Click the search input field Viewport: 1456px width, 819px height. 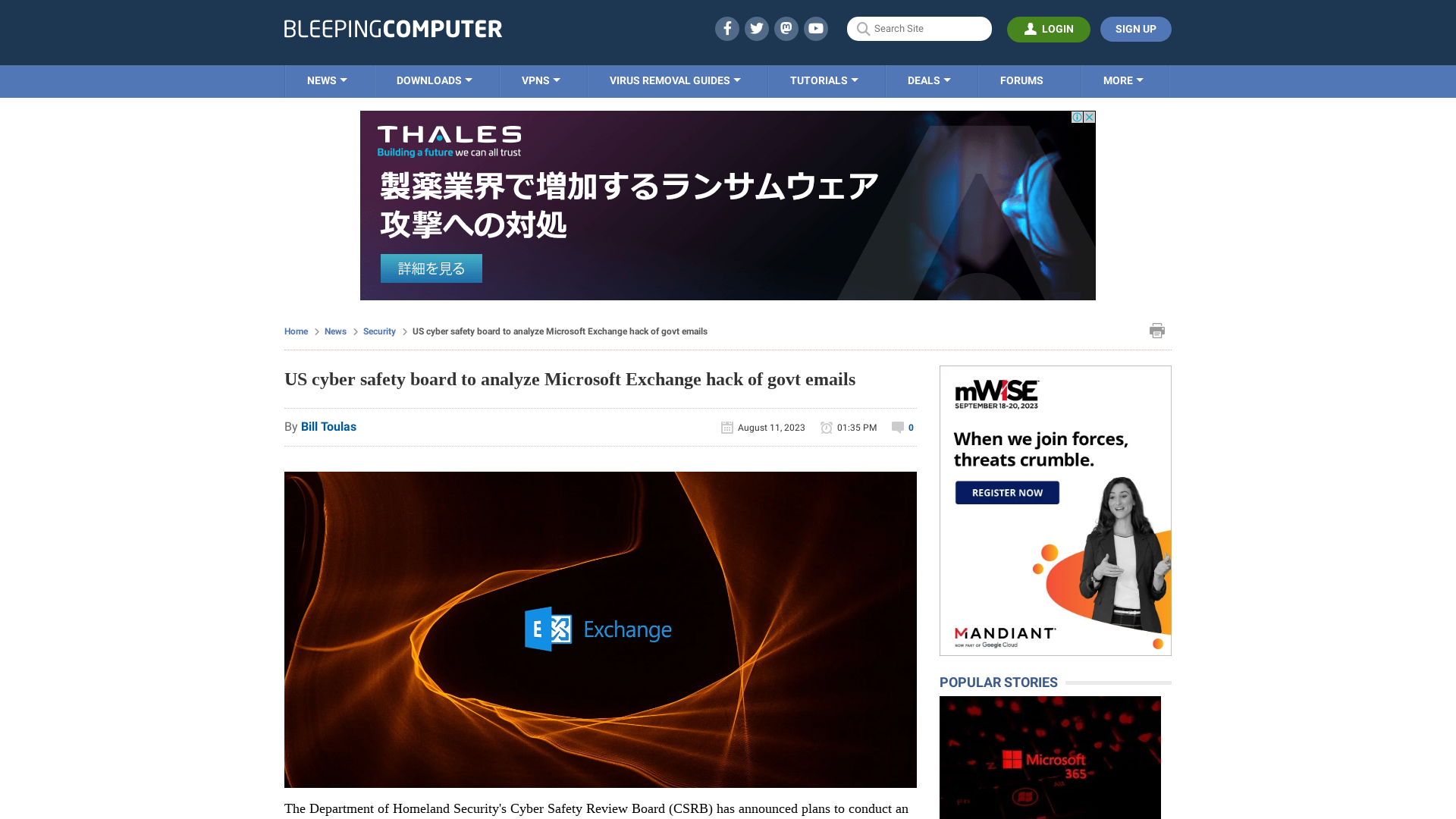919,28
